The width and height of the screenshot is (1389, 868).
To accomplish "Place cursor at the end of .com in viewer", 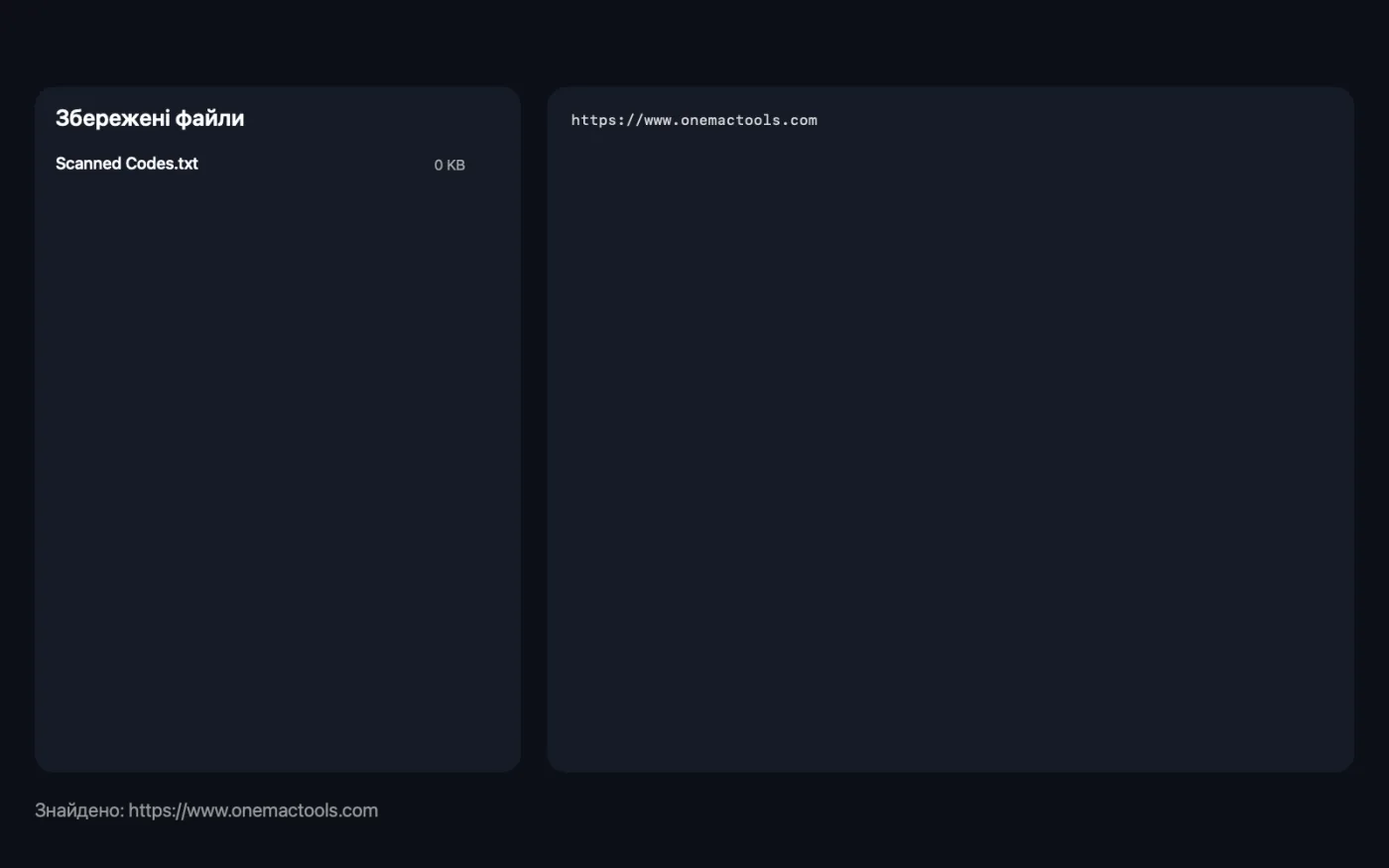I will pos(818,120).
